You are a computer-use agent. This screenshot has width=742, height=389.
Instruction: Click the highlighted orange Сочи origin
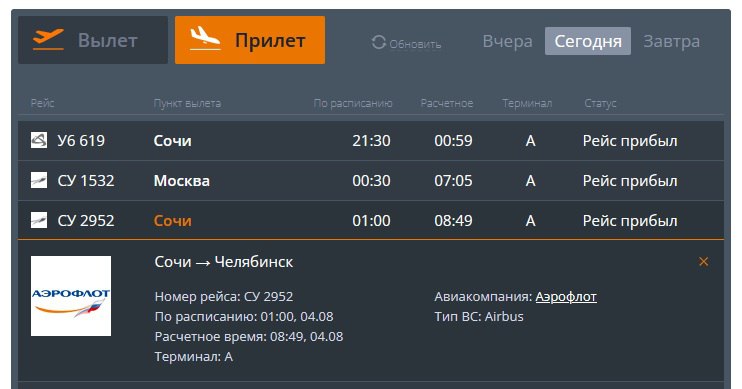173,221
